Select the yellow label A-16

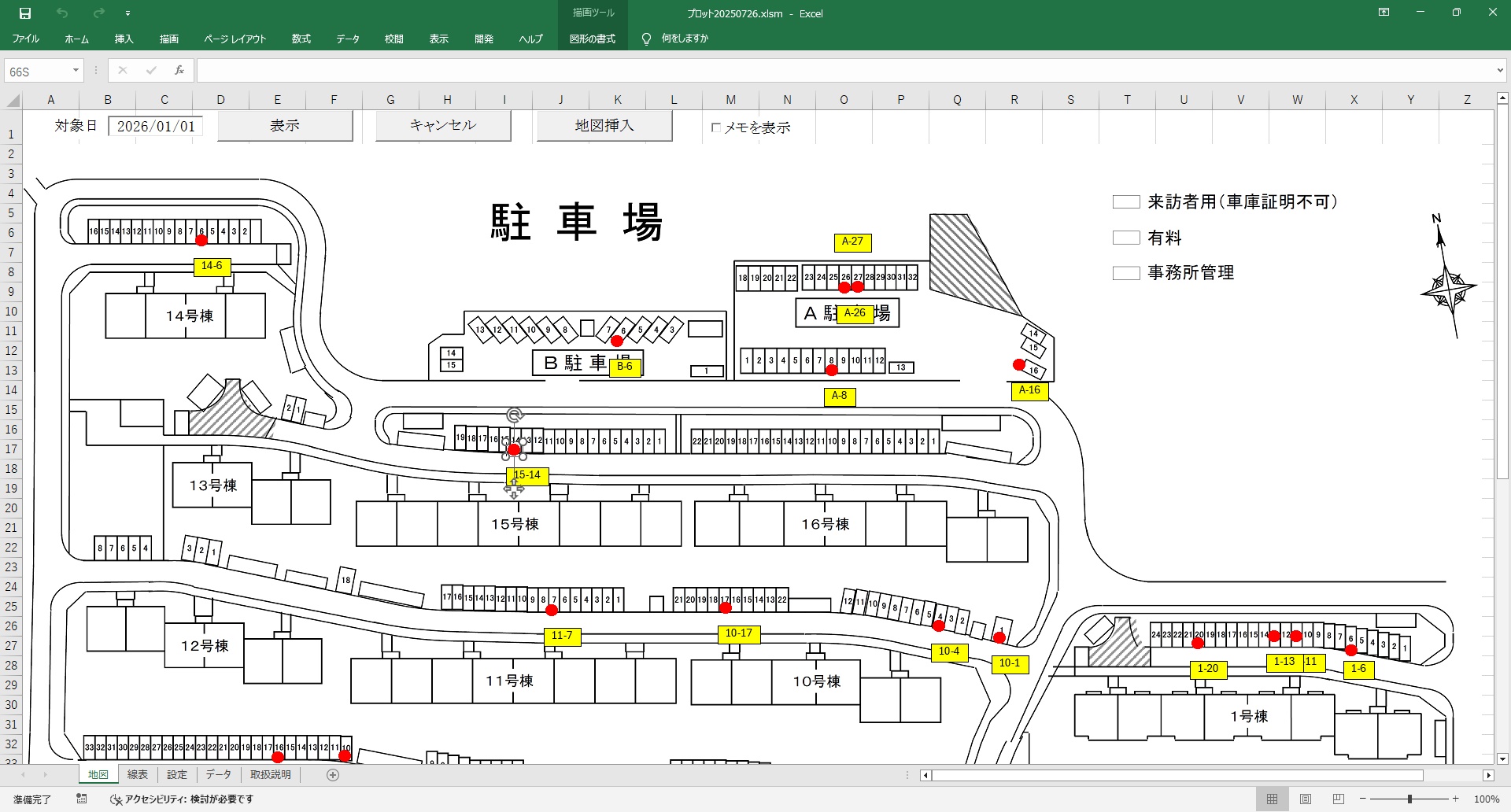tap(1029, 391)
